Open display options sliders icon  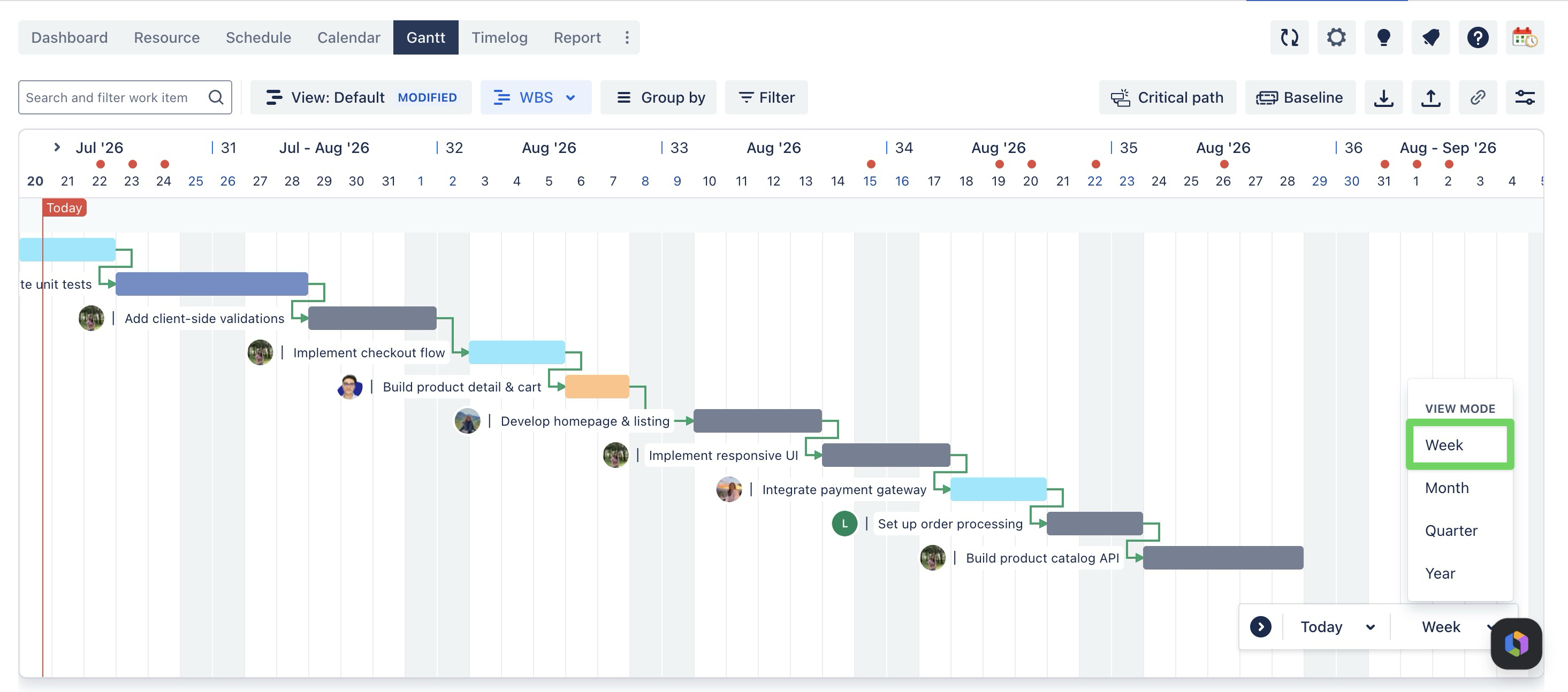[1524, 97]
